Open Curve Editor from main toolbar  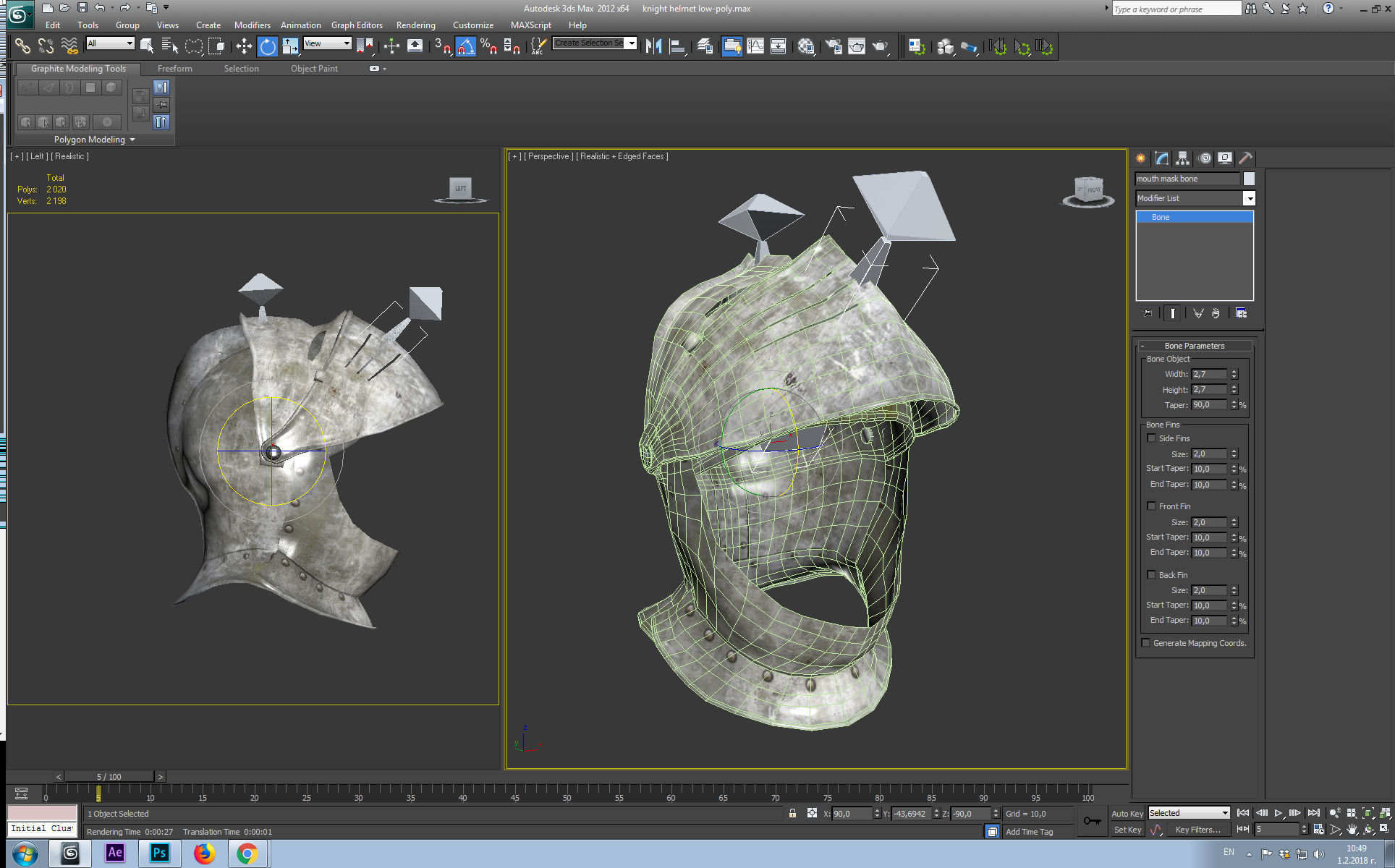pos(755,46)
